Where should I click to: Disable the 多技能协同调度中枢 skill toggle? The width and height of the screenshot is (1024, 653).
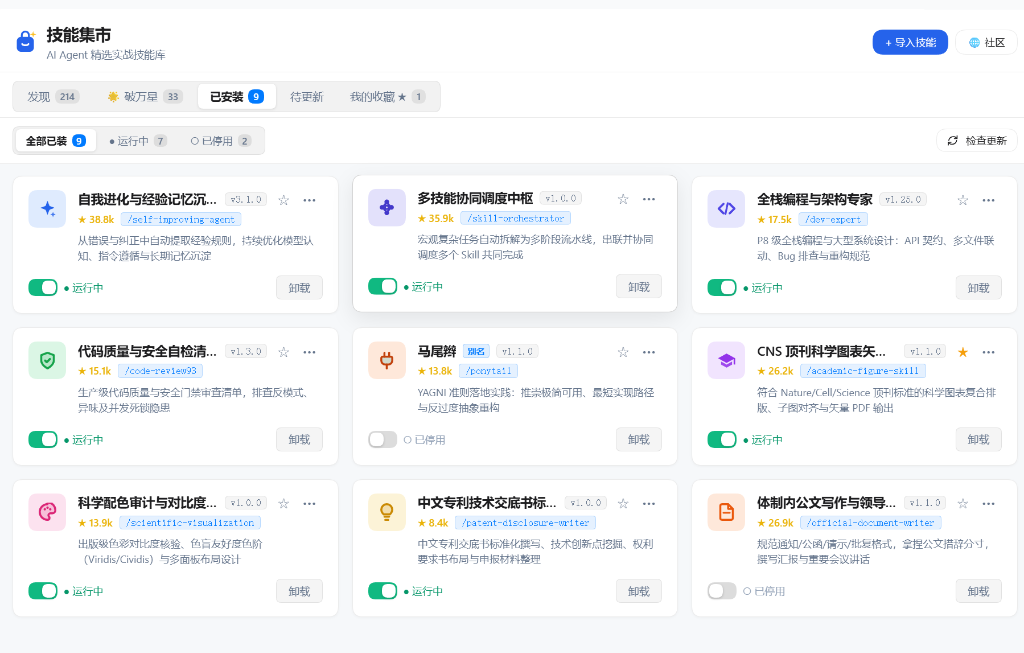pos(383,286)
